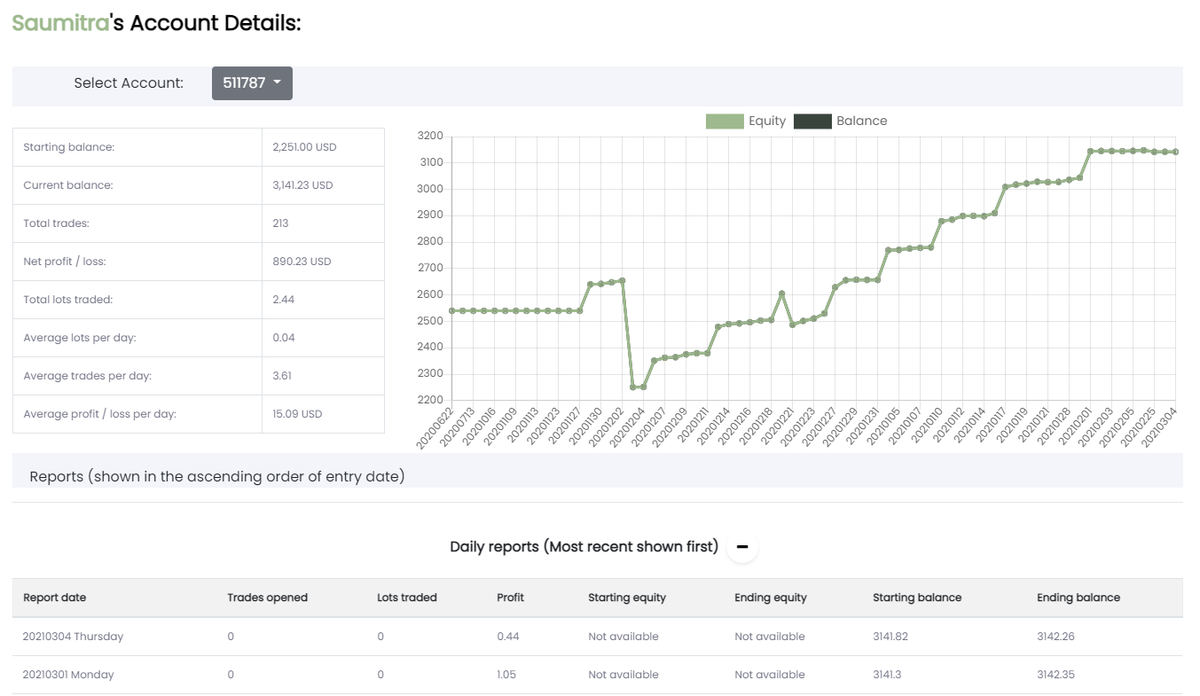The image size is (1200, 696).
Task: Click the 890.23 USD net profit value
Action: pyautogui.click(x=301, y=261)
